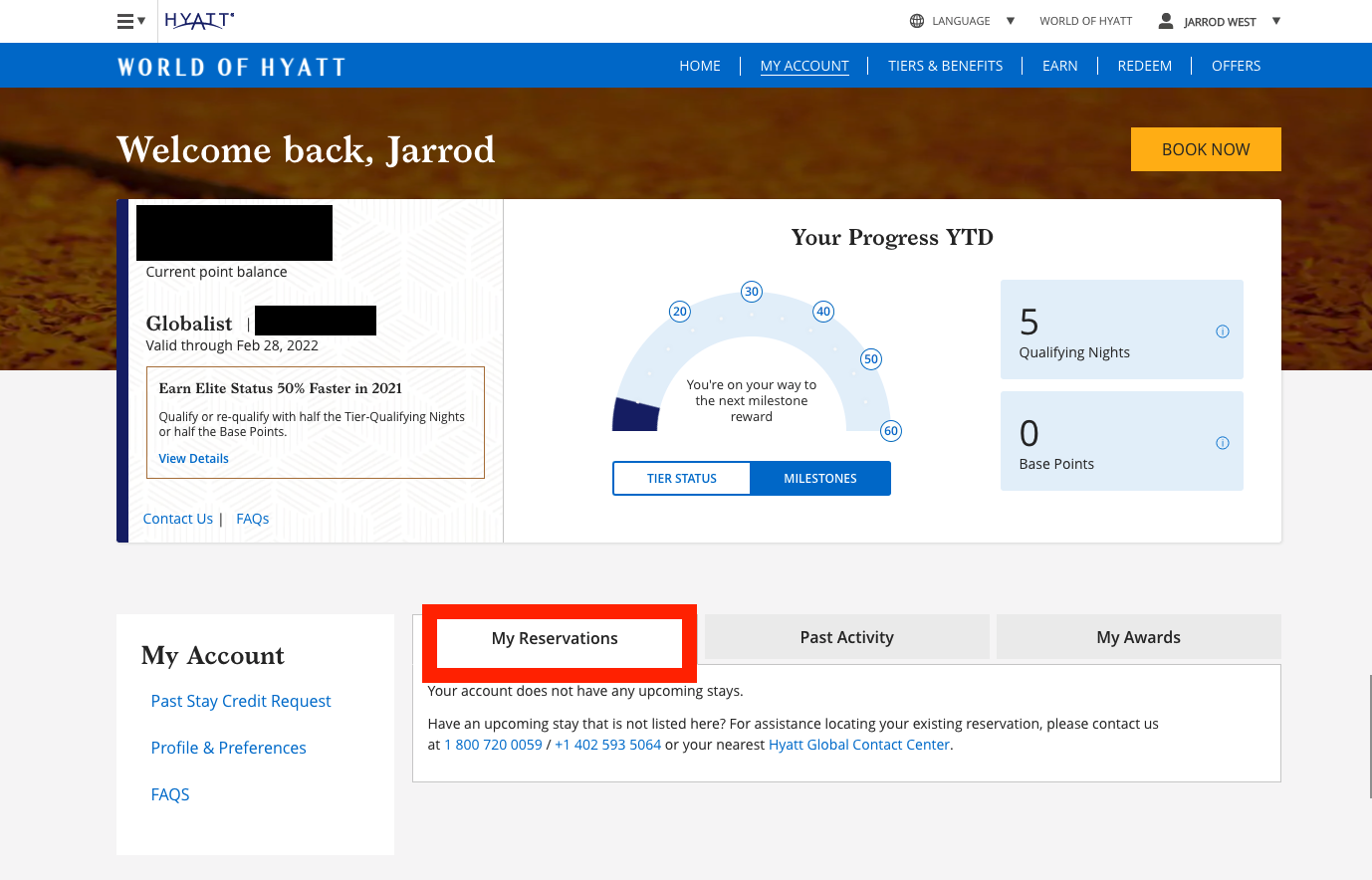Viewport: 1372px width, 880px height.
Task: Go to the Home menu item
Action: 700,66
